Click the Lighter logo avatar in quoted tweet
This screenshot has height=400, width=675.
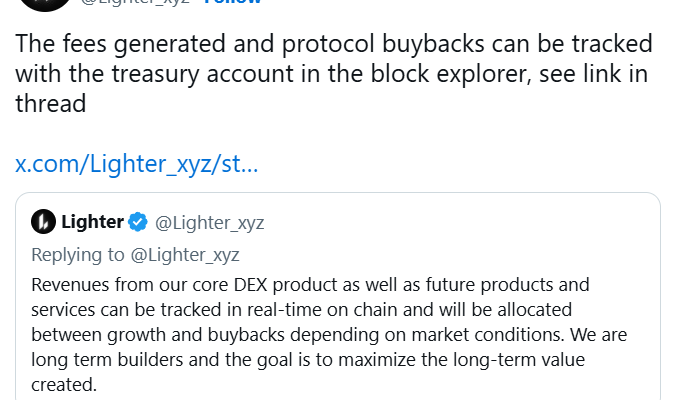43,221
